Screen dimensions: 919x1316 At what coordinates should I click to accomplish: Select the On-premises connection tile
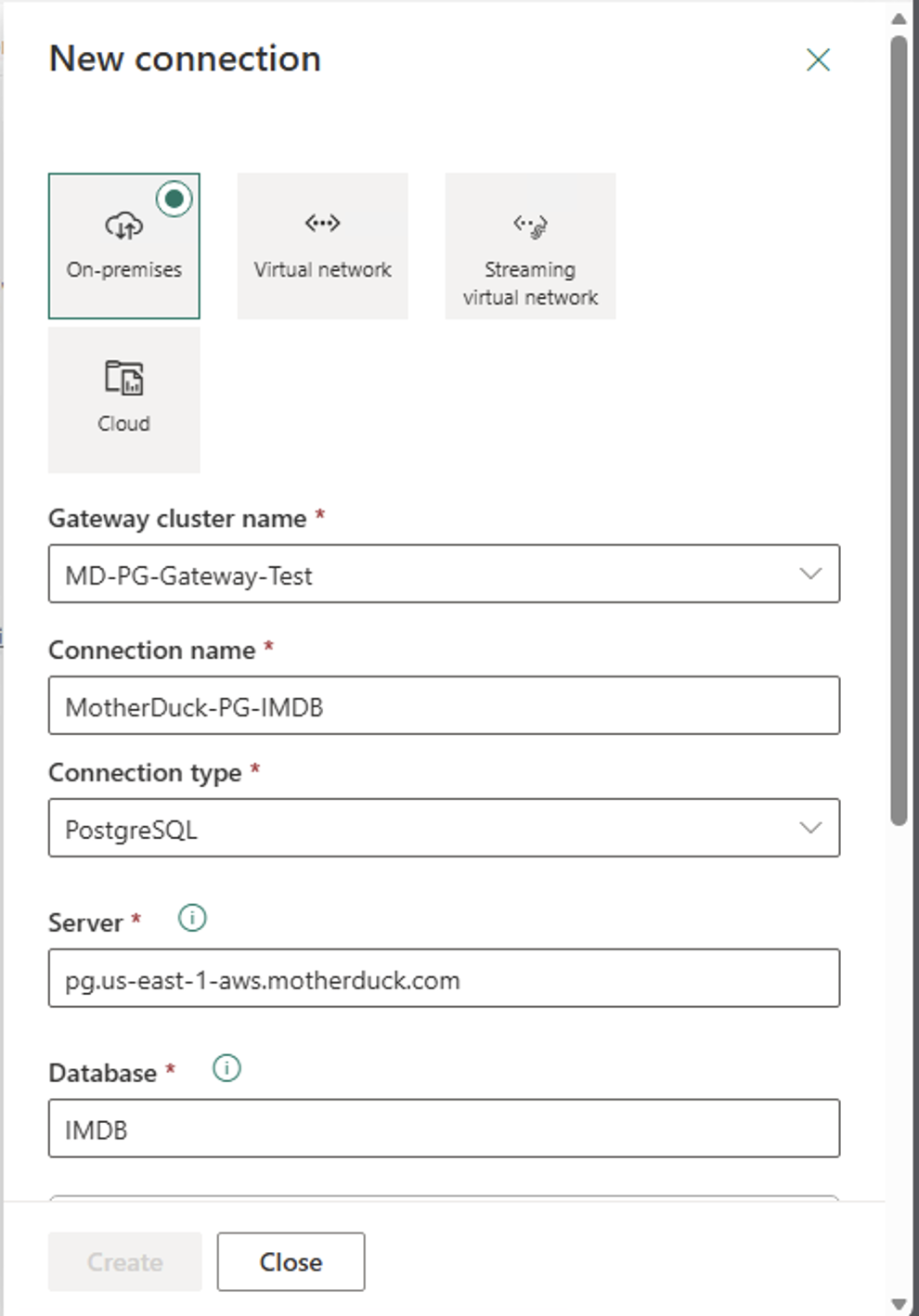point(124,246)
